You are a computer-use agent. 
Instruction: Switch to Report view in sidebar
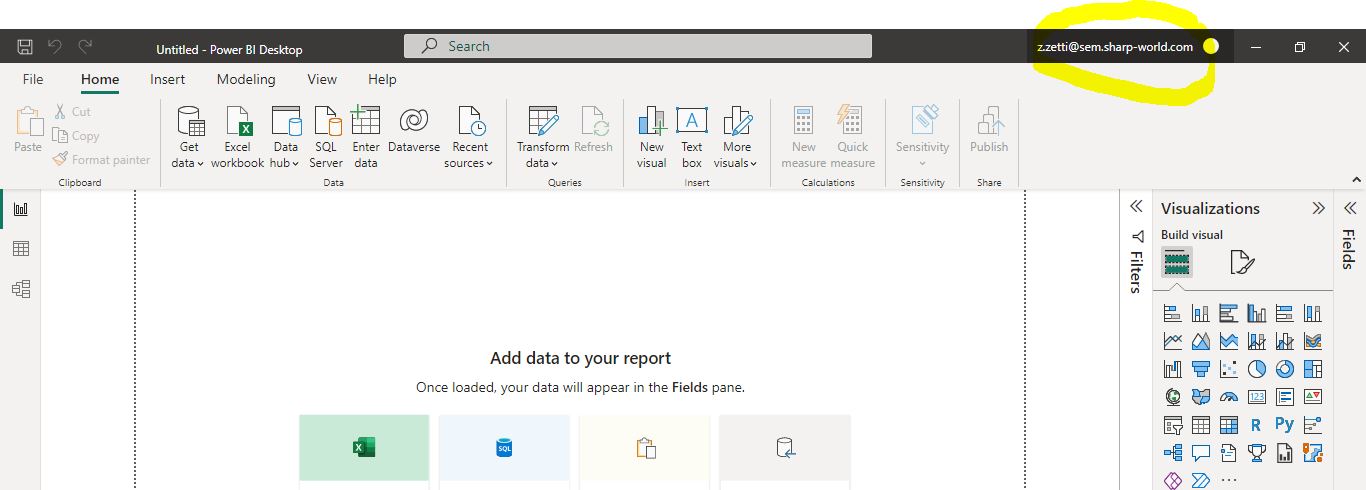point(20,209)
